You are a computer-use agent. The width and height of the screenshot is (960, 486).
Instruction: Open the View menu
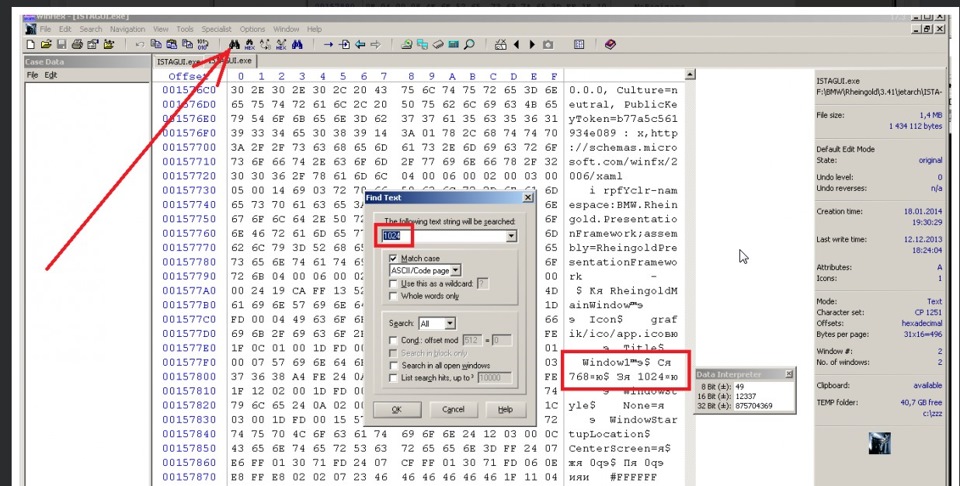coord(161,29)
